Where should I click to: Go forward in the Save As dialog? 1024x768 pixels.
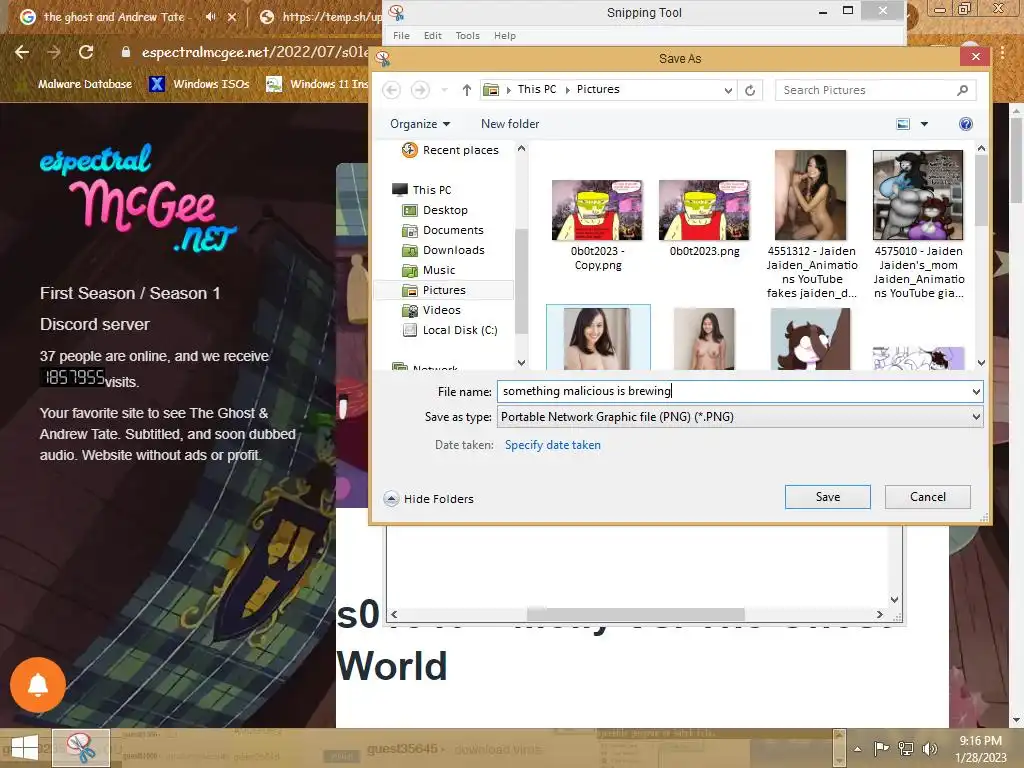pos(420,89)
